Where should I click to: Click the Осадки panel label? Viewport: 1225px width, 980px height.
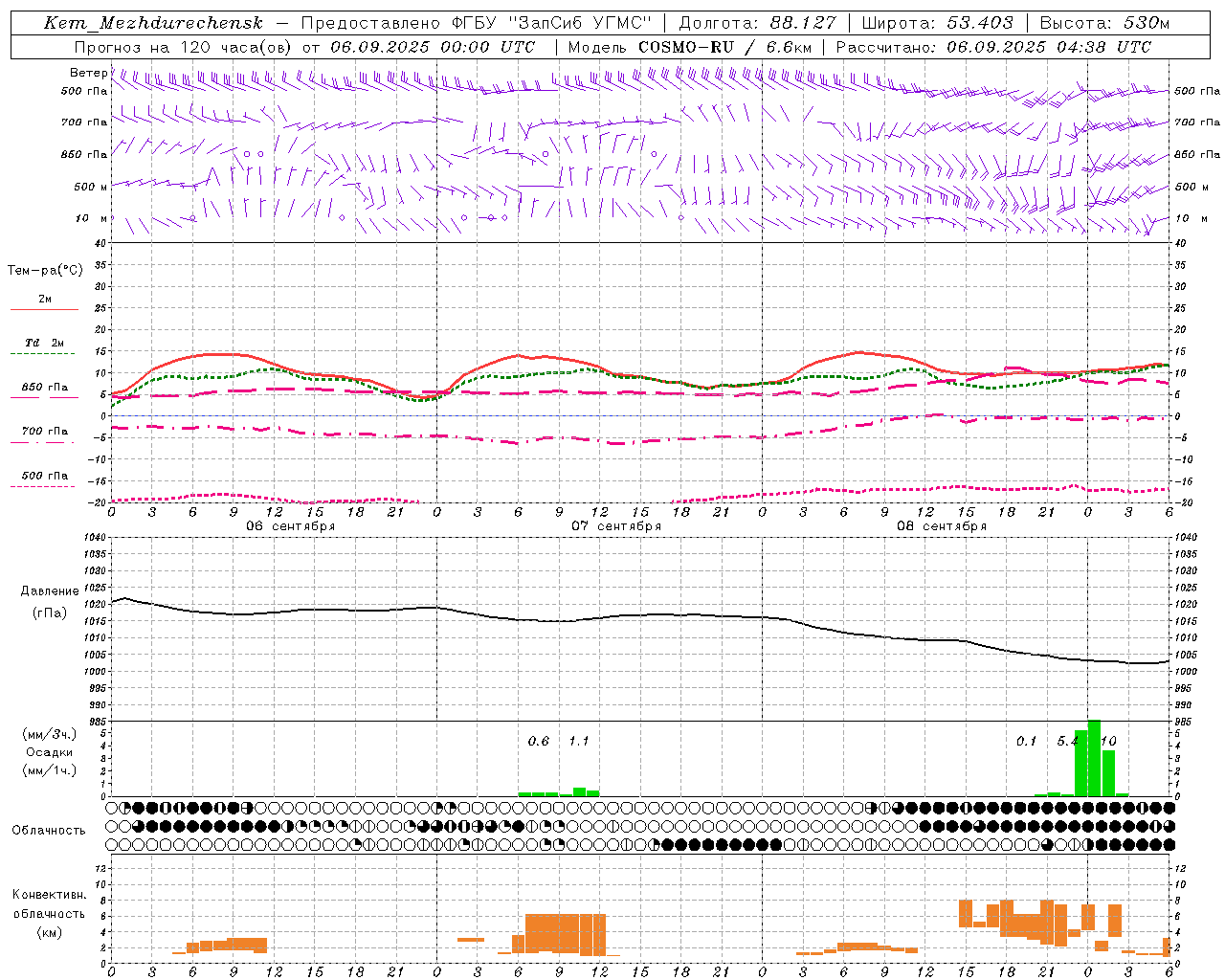[x=50, y=752]
